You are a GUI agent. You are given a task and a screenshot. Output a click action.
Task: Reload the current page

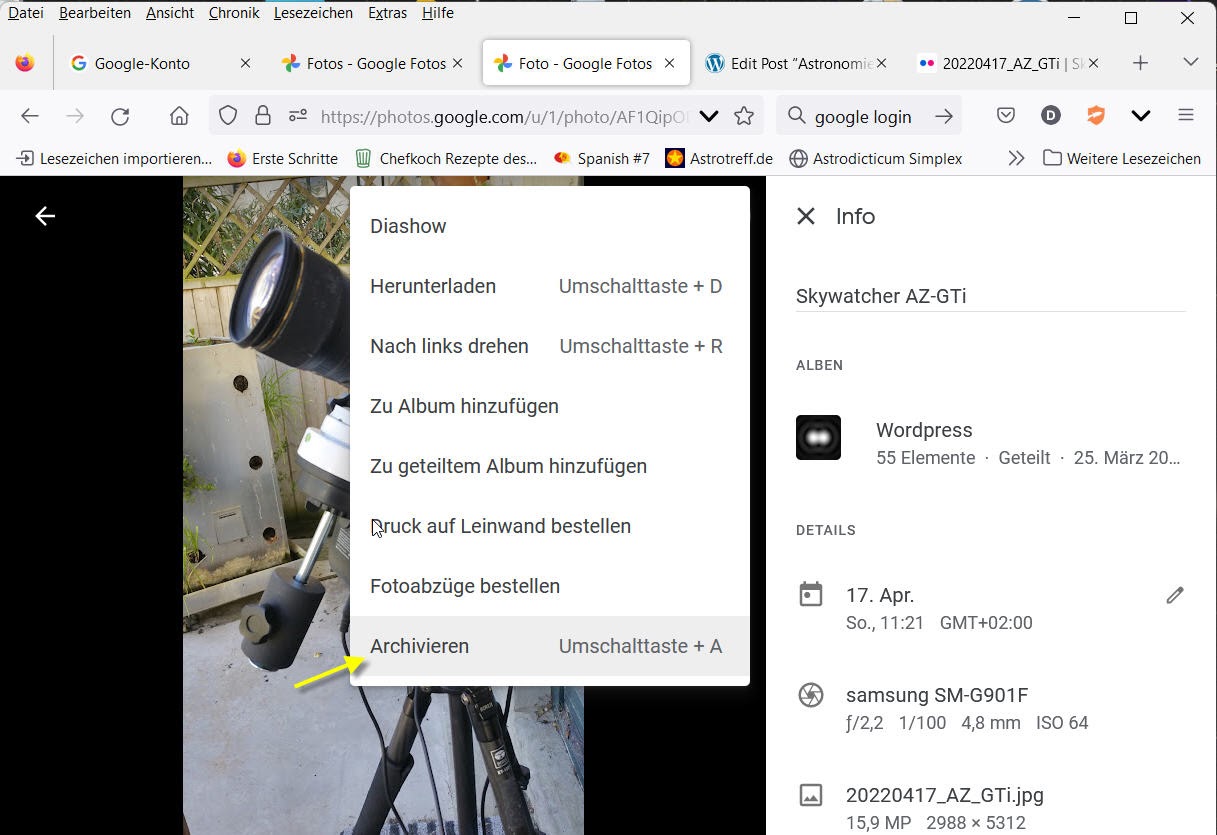pos(120,116)
